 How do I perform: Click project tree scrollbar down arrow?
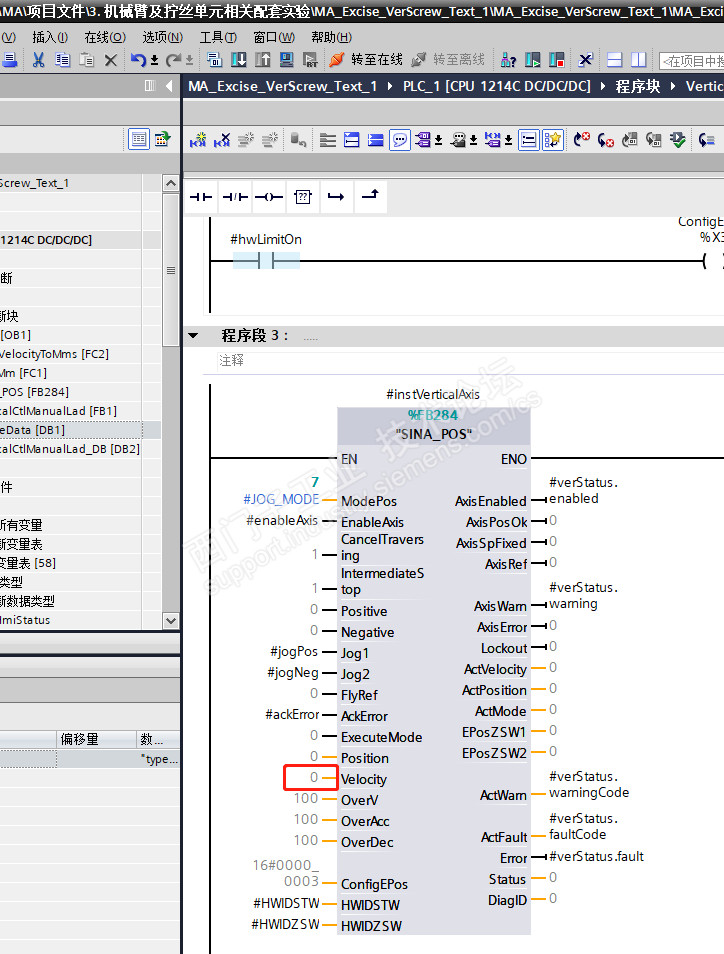[171, 621]
